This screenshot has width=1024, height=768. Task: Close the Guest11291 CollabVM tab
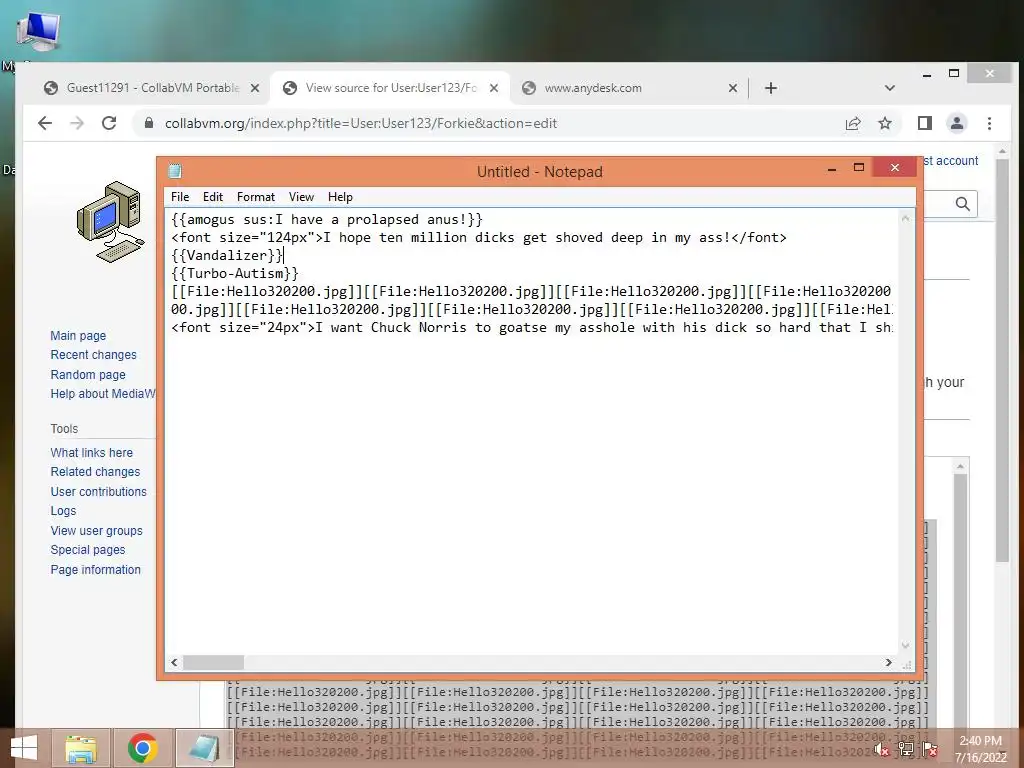255,88
